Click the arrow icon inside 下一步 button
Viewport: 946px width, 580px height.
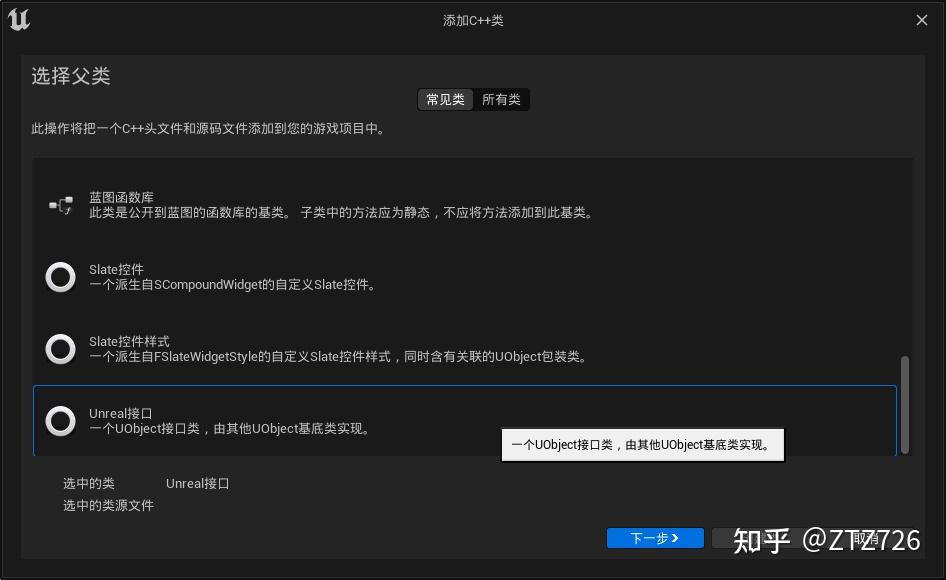(x=678, y=538)
